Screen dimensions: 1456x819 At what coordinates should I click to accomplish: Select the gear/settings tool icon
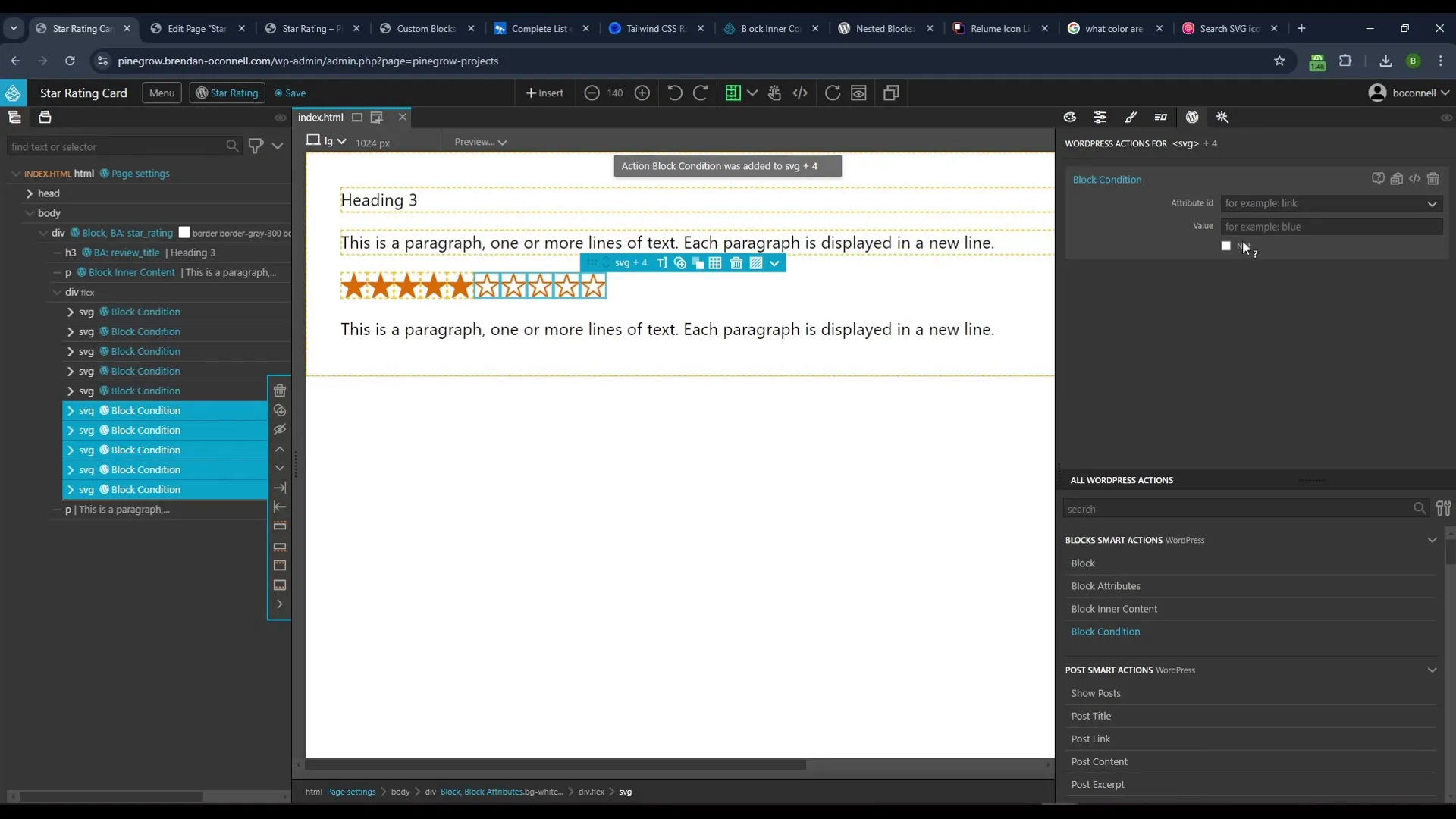point(1100,117)
